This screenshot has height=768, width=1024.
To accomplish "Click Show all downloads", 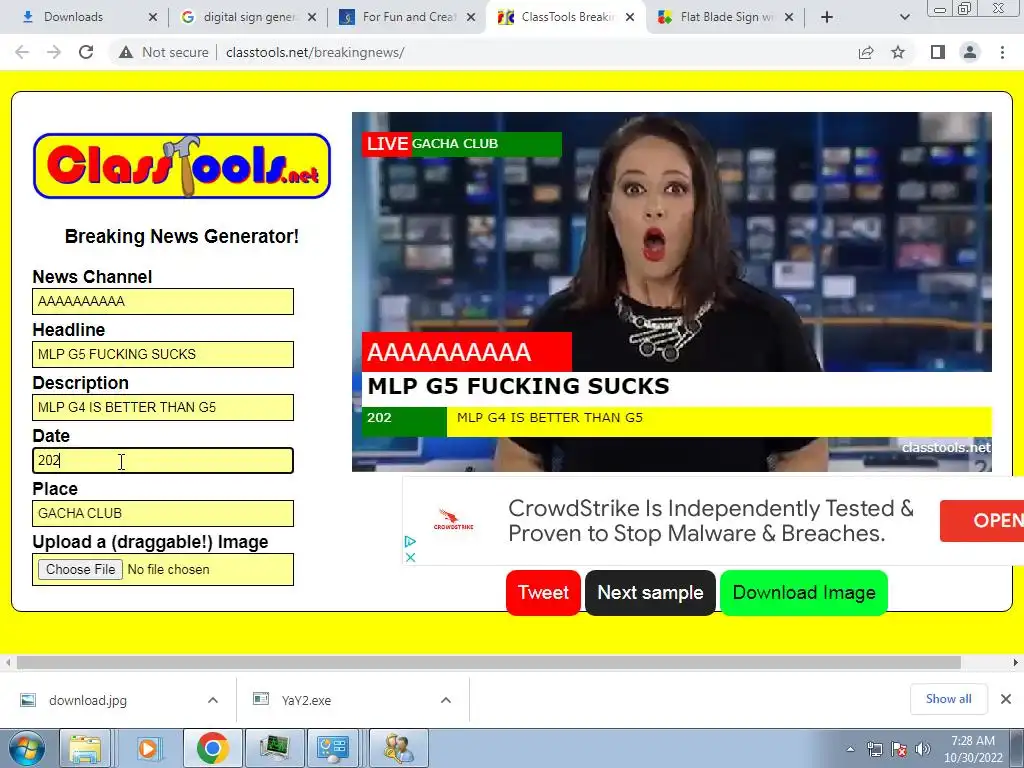I will [x=948, y=699].
